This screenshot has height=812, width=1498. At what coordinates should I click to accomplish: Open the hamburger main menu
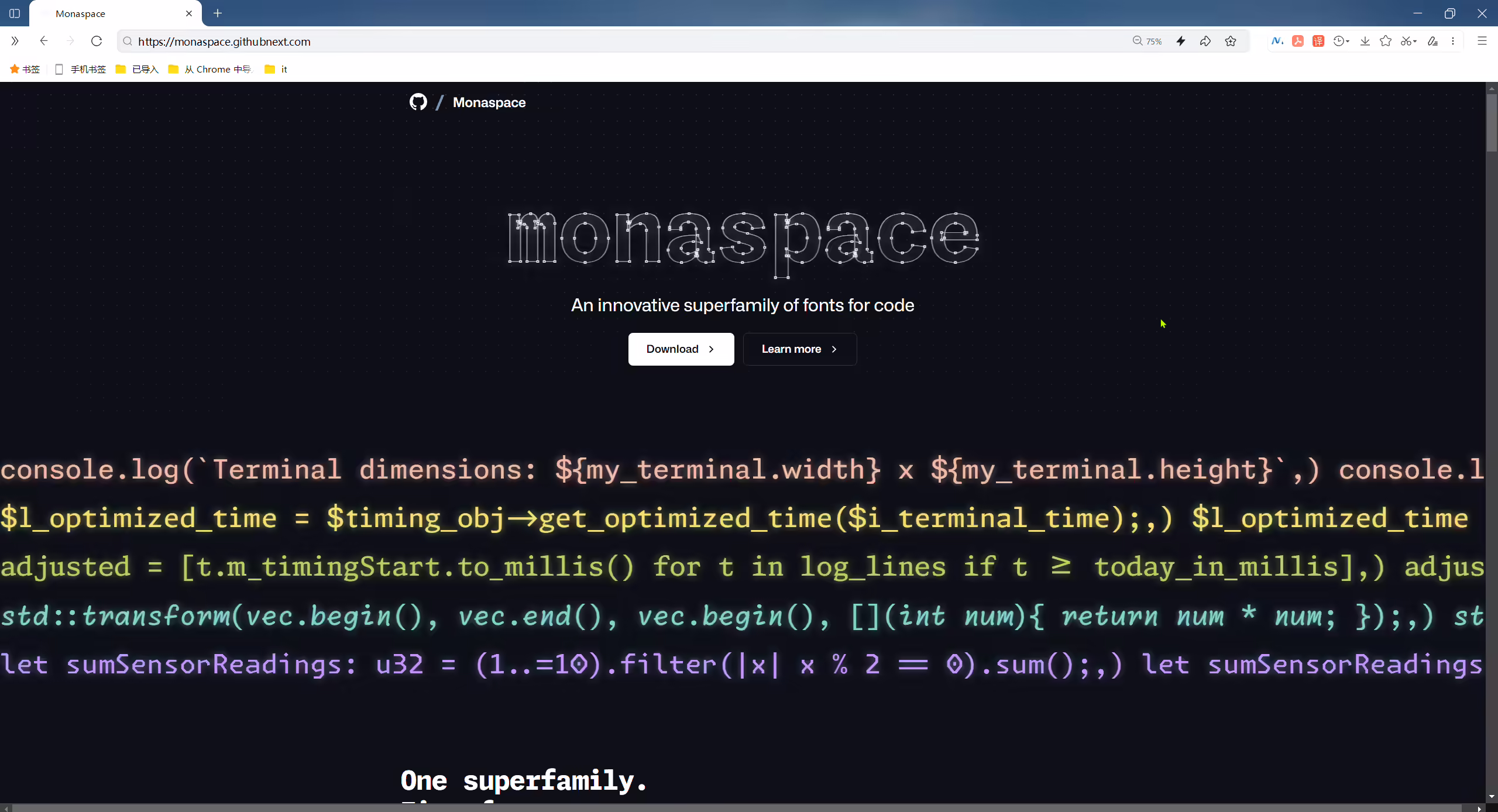(x=1482, y=41)
